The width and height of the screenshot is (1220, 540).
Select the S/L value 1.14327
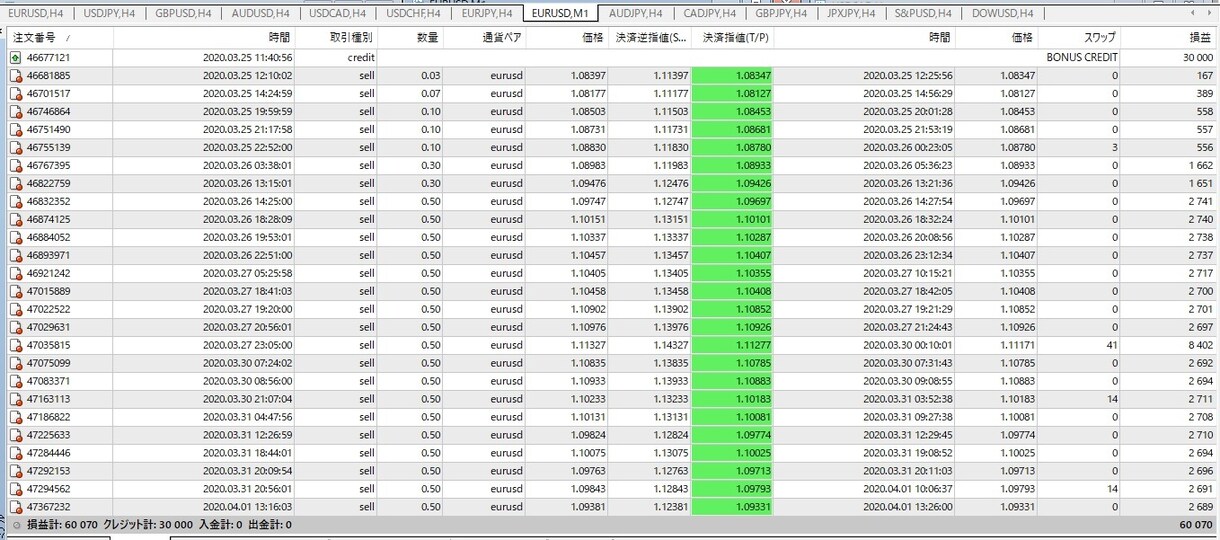(x=670, y=346)
